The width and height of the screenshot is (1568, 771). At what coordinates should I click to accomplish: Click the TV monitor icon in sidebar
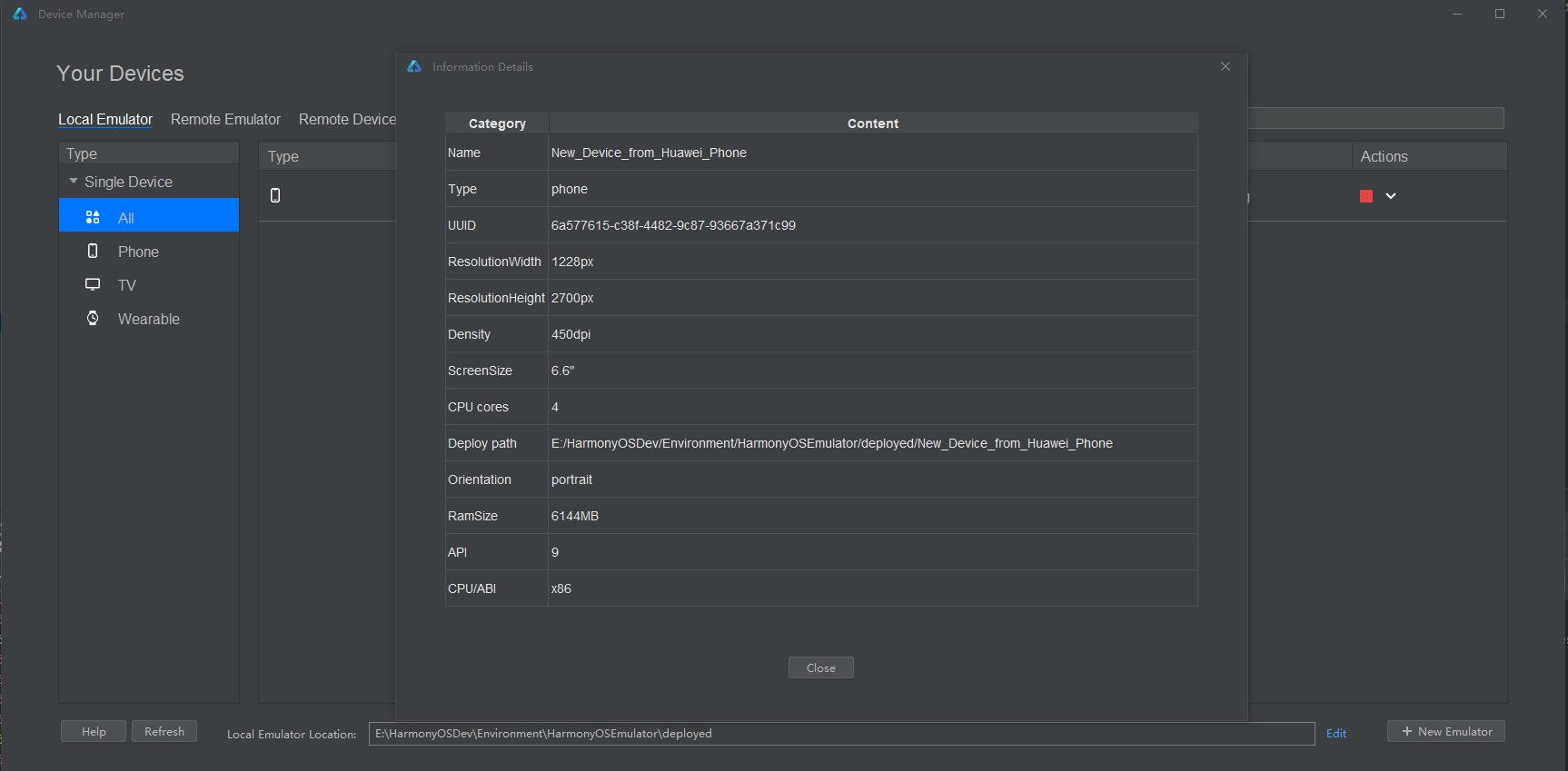point(93,284)
